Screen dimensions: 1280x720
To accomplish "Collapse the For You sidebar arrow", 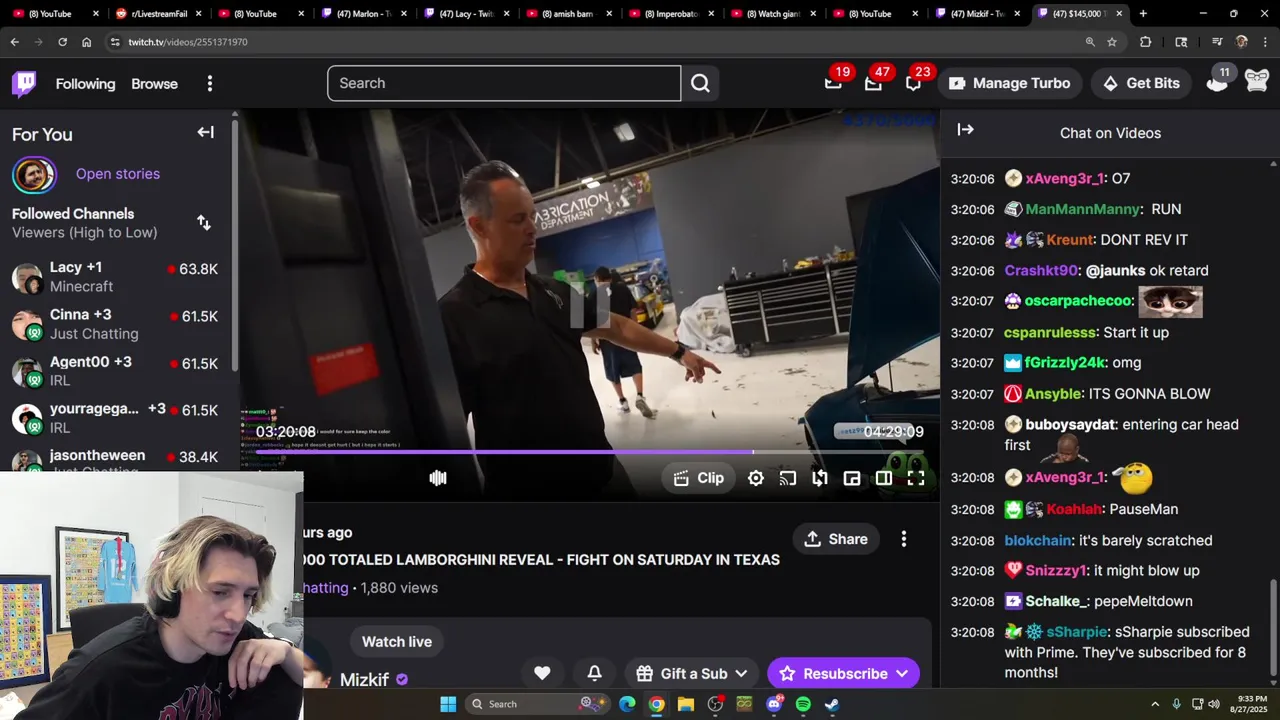I will [x=205, y=132].
